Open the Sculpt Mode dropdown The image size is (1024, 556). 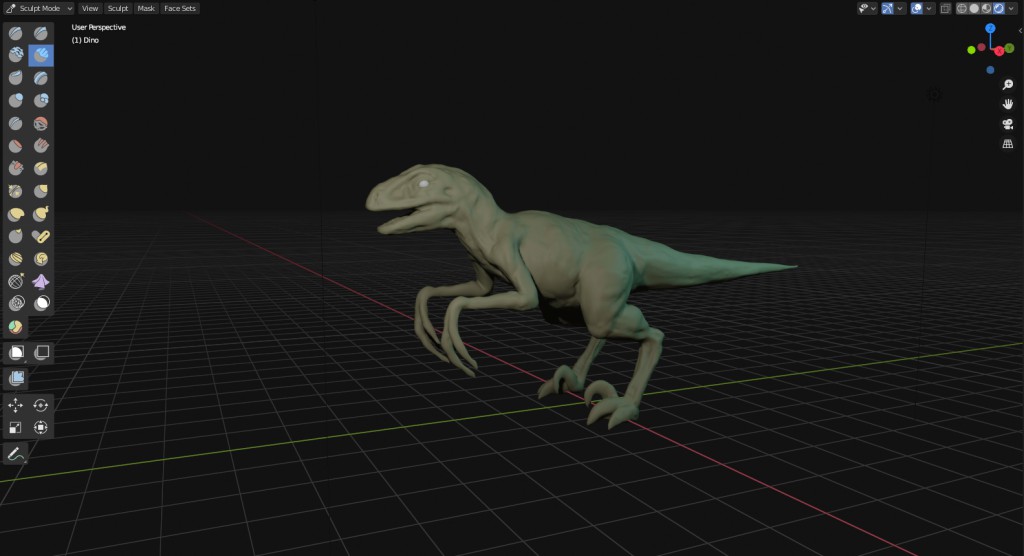40,8
